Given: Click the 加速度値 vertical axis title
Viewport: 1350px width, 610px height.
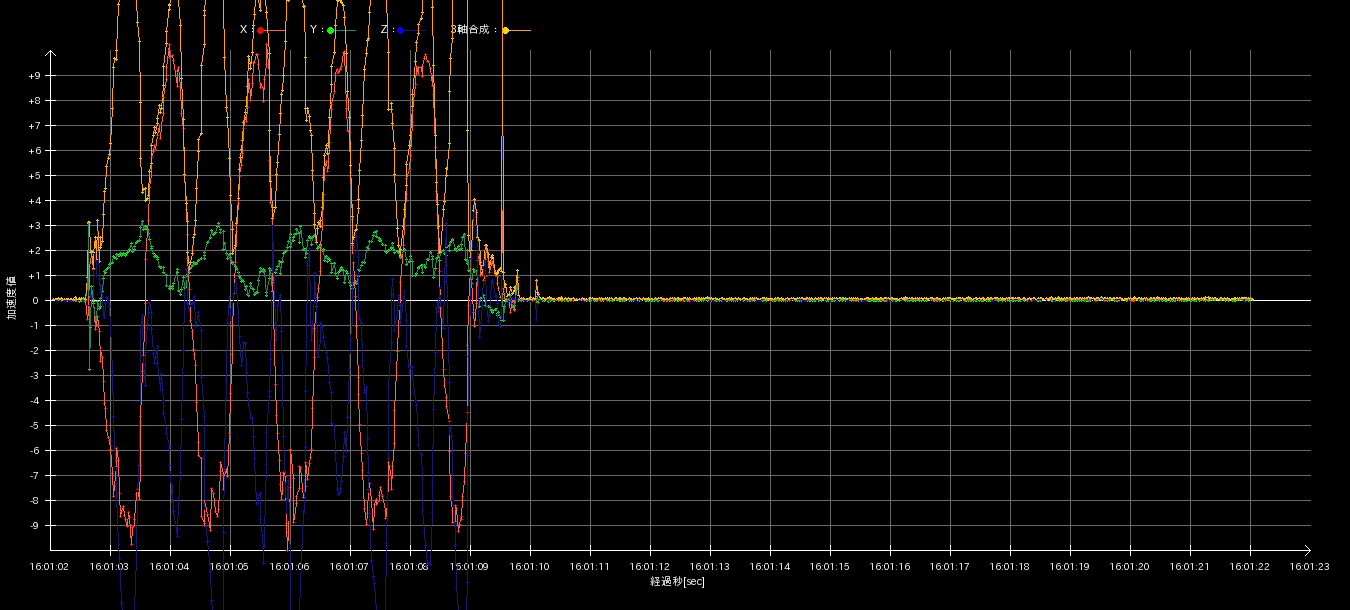Looking at the screenshot, I should pyautogui.click(x=12, y=298).
